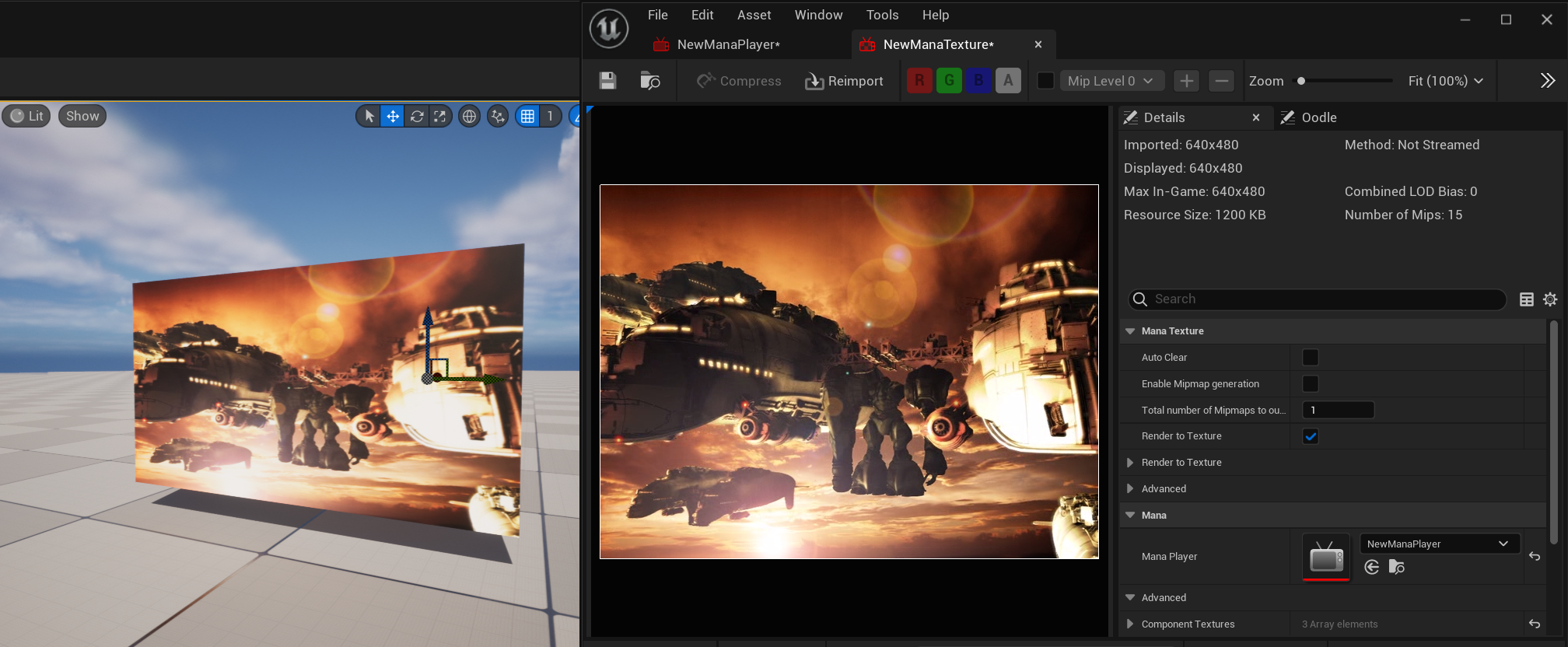Image resolution: width=1568 pixels, height=647 pixels.
Task: Edit Total number of Mipmaps value field
Action: coord(1338,410)
